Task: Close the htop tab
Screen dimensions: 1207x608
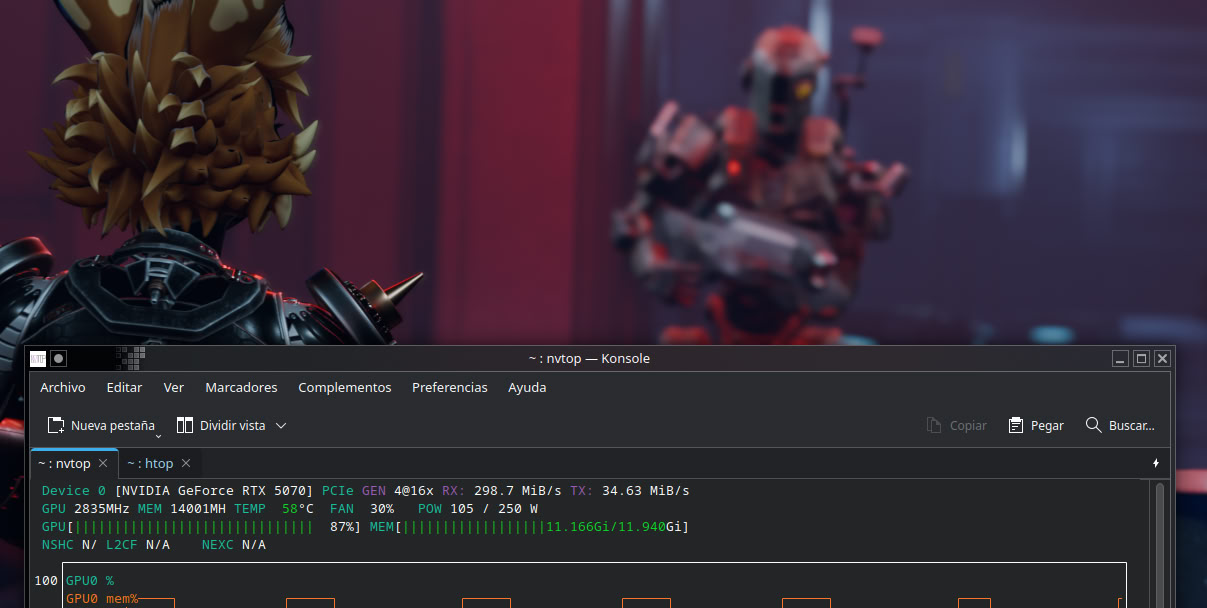Action: coord(186,463)
